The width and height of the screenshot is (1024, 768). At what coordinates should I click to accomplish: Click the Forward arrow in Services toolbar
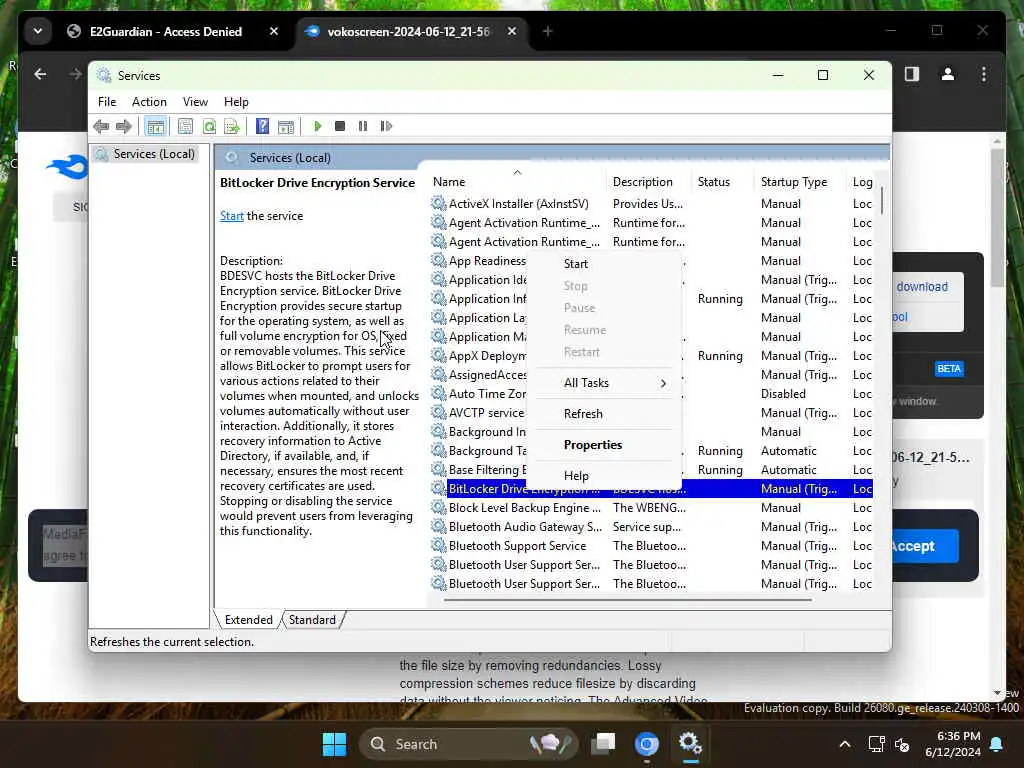123,126
